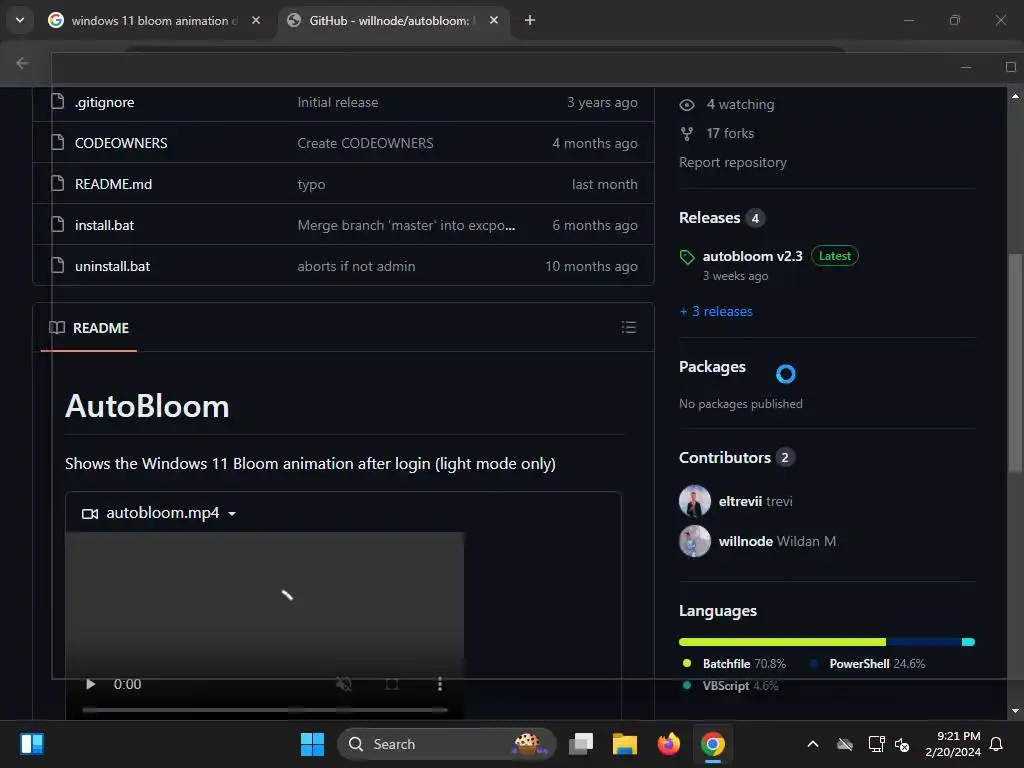Click the eye icon beside '4 watching'
The width and height of the screenshot is (1024, 768).
click(x=686, y=104)
